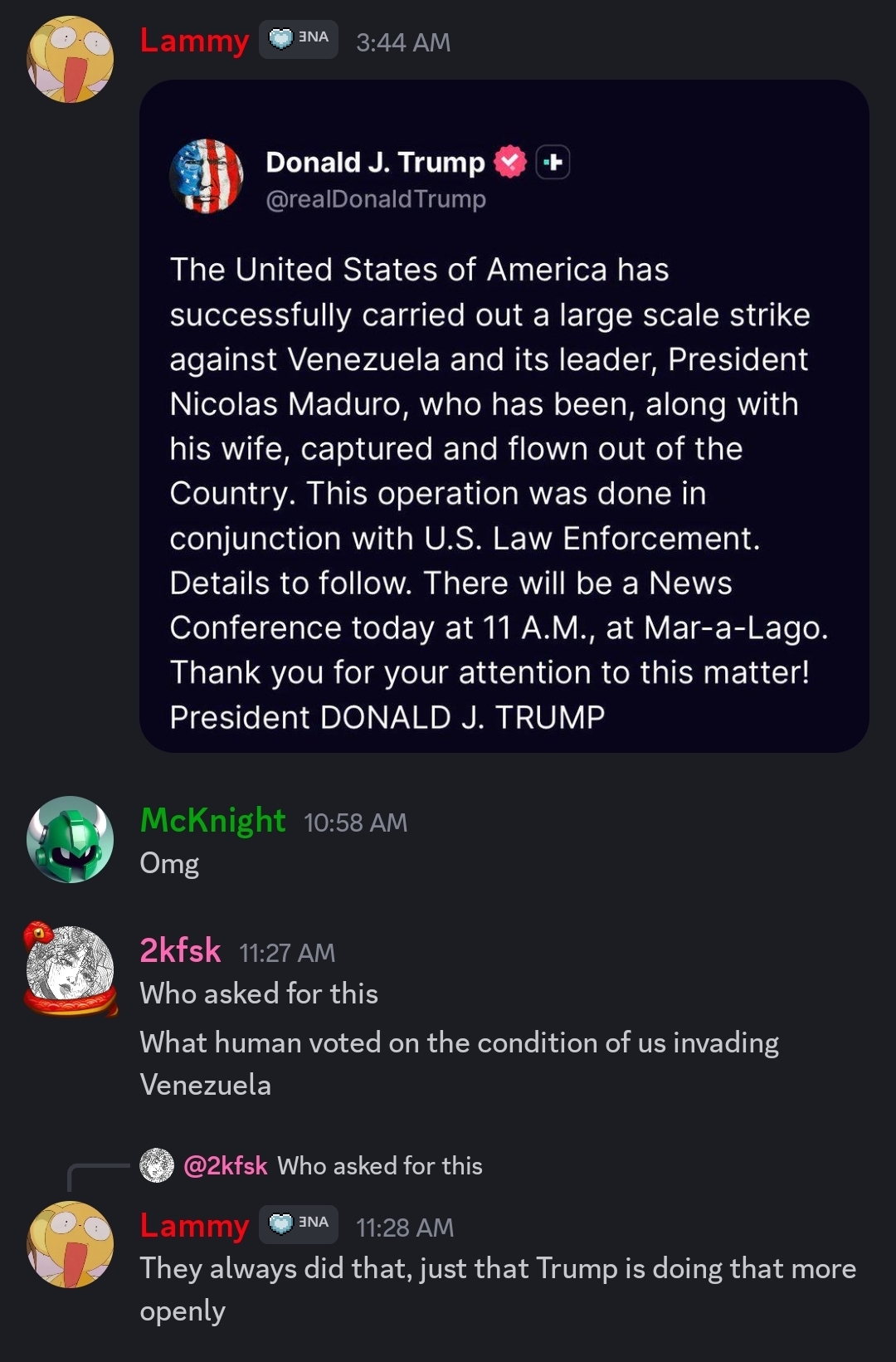Open Lammy's avatar on the top message
The width and height of the screenshot is (896, 1362).
coord(71,60)
